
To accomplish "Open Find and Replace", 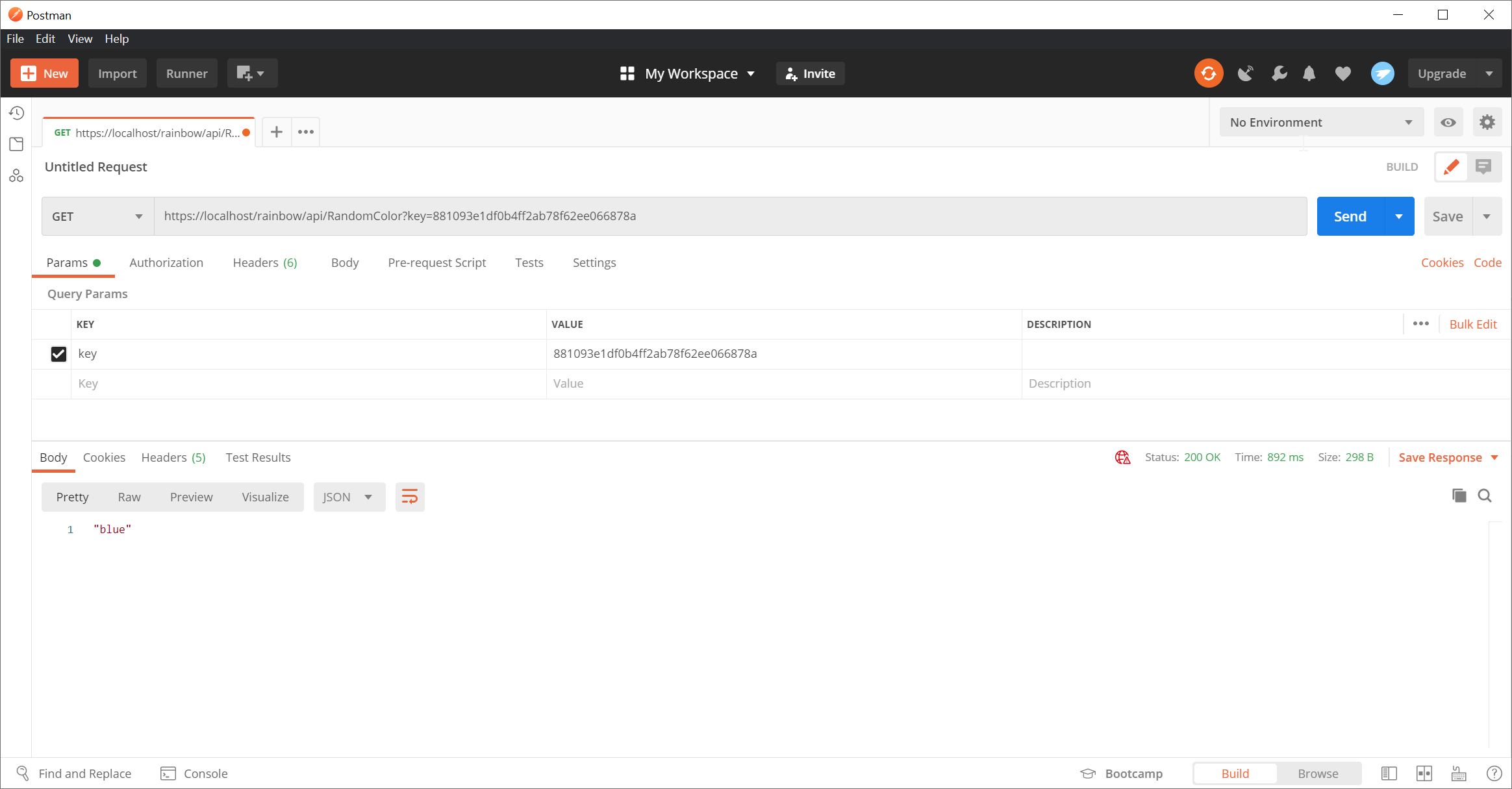I will (x=73, y=773).
